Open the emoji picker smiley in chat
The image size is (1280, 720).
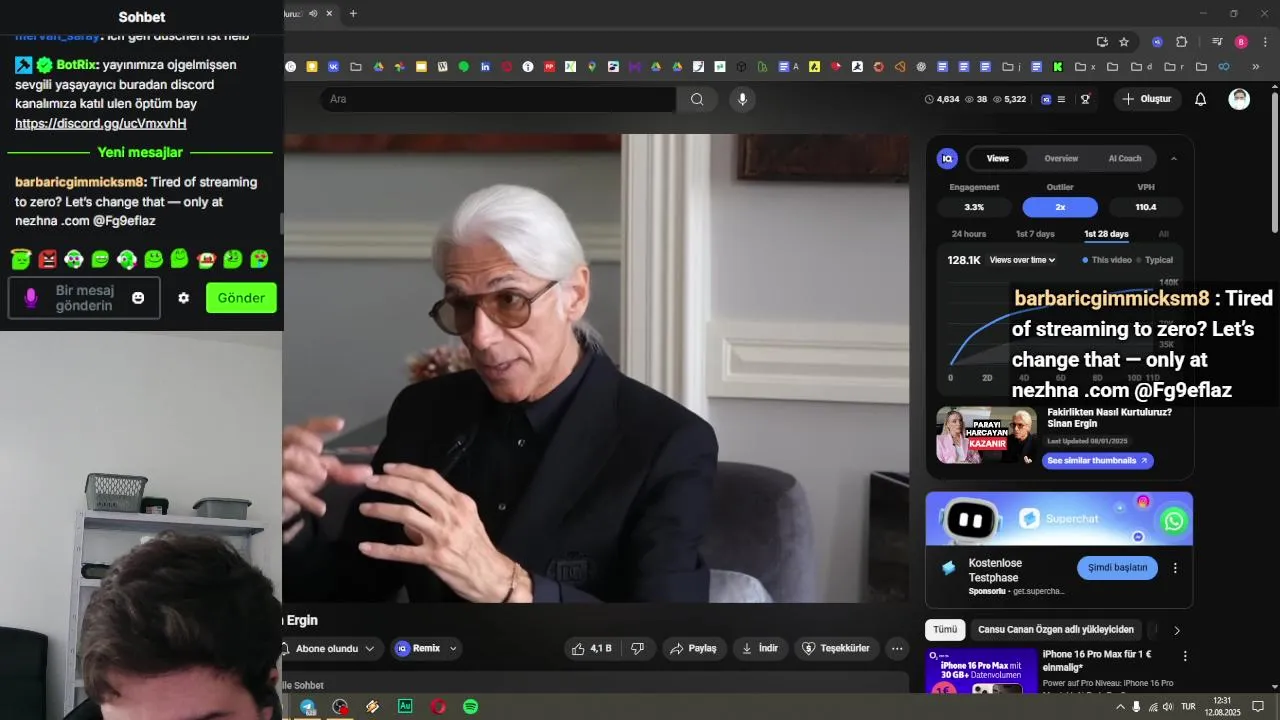138,298
